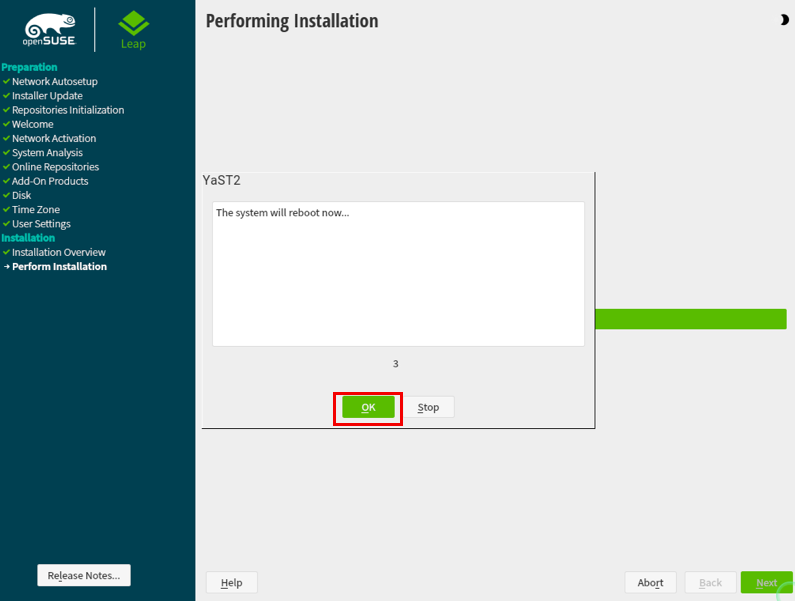Select Network Activation step
This screenshot has height=601, width=795.
54,138
